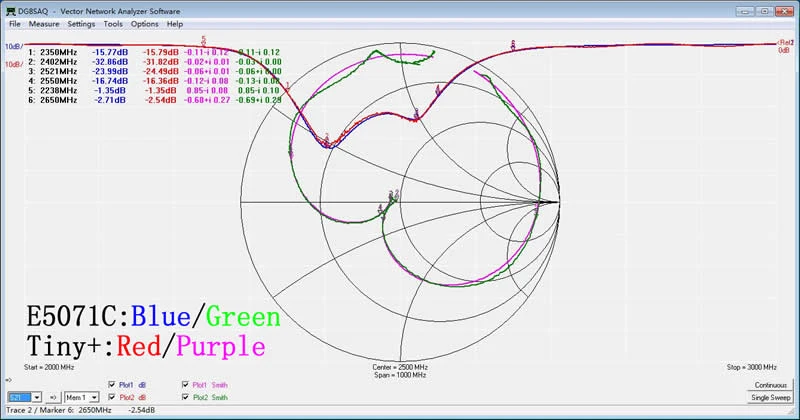Click the blue -1.35dB value for marker 5
The height and width of the screenshot is (420, 800).
click(110, 90)
